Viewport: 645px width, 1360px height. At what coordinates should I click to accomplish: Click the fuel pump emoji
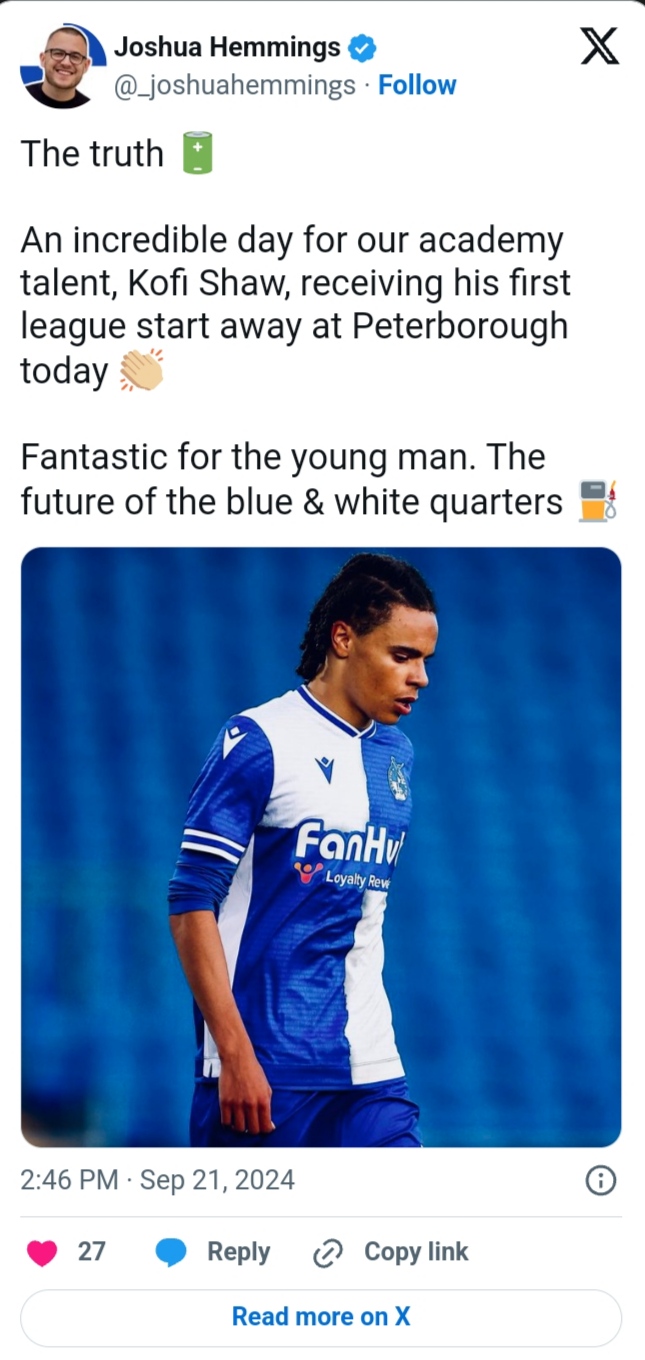click(597, 501)
